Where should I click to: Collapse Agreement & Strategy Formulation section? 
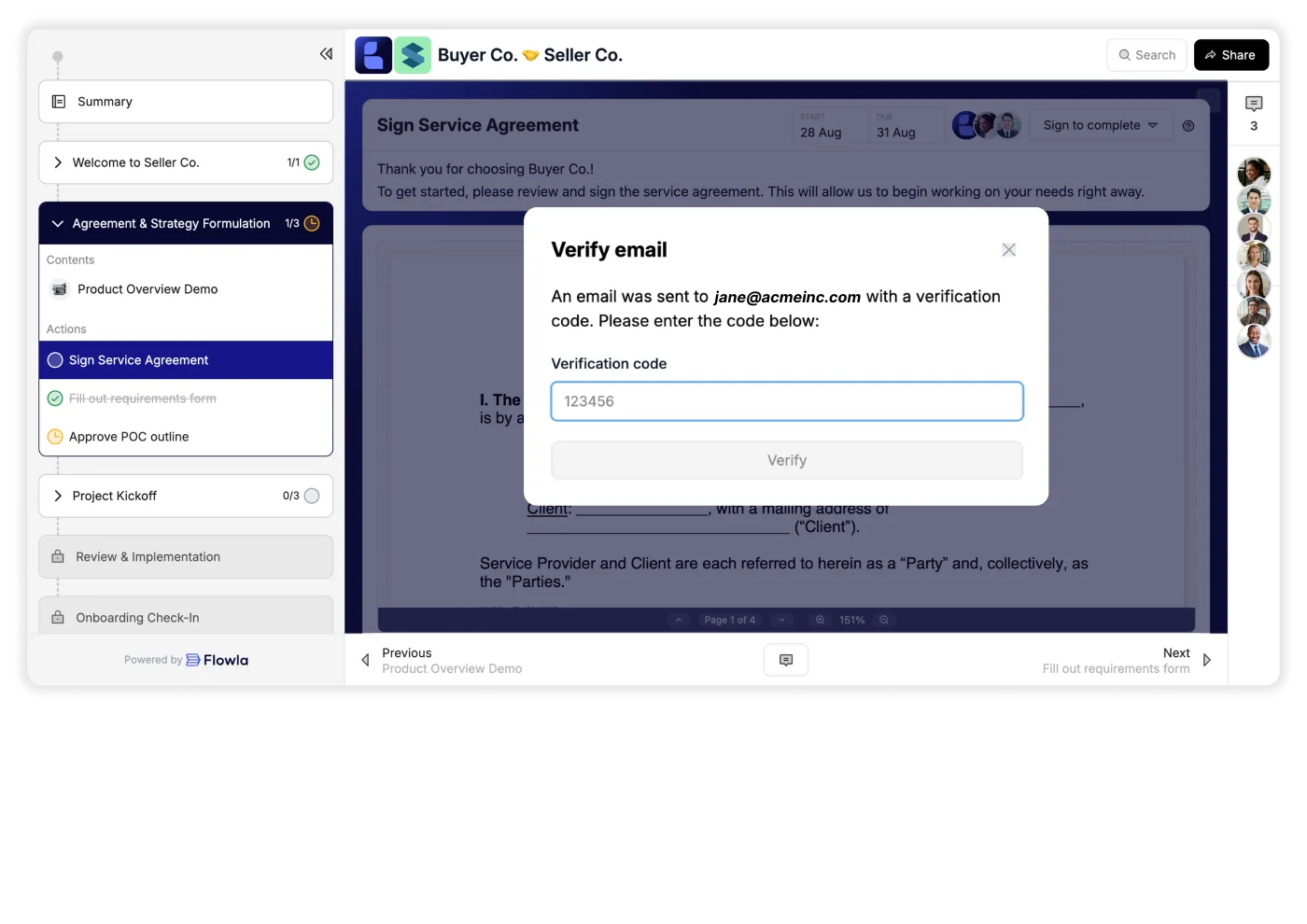(58, 224)
